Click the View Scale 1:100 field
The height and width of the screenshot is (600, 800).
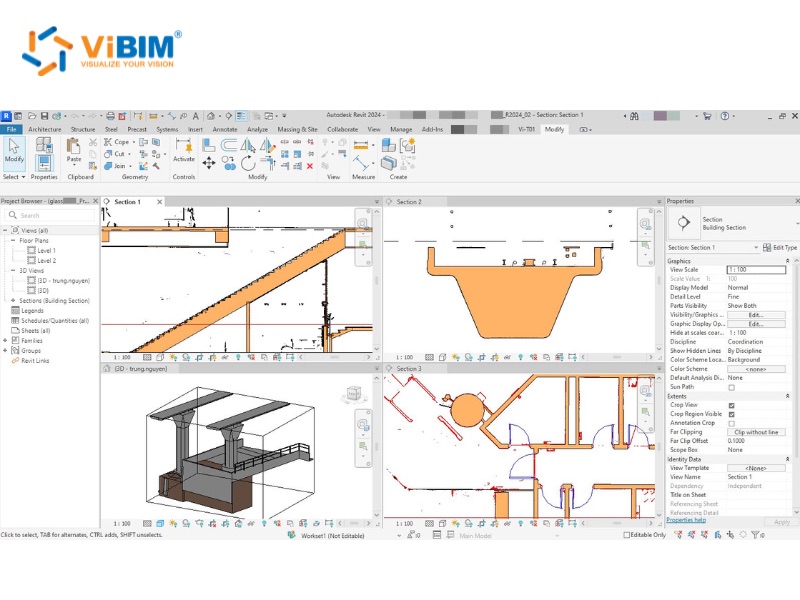point(756,269)
